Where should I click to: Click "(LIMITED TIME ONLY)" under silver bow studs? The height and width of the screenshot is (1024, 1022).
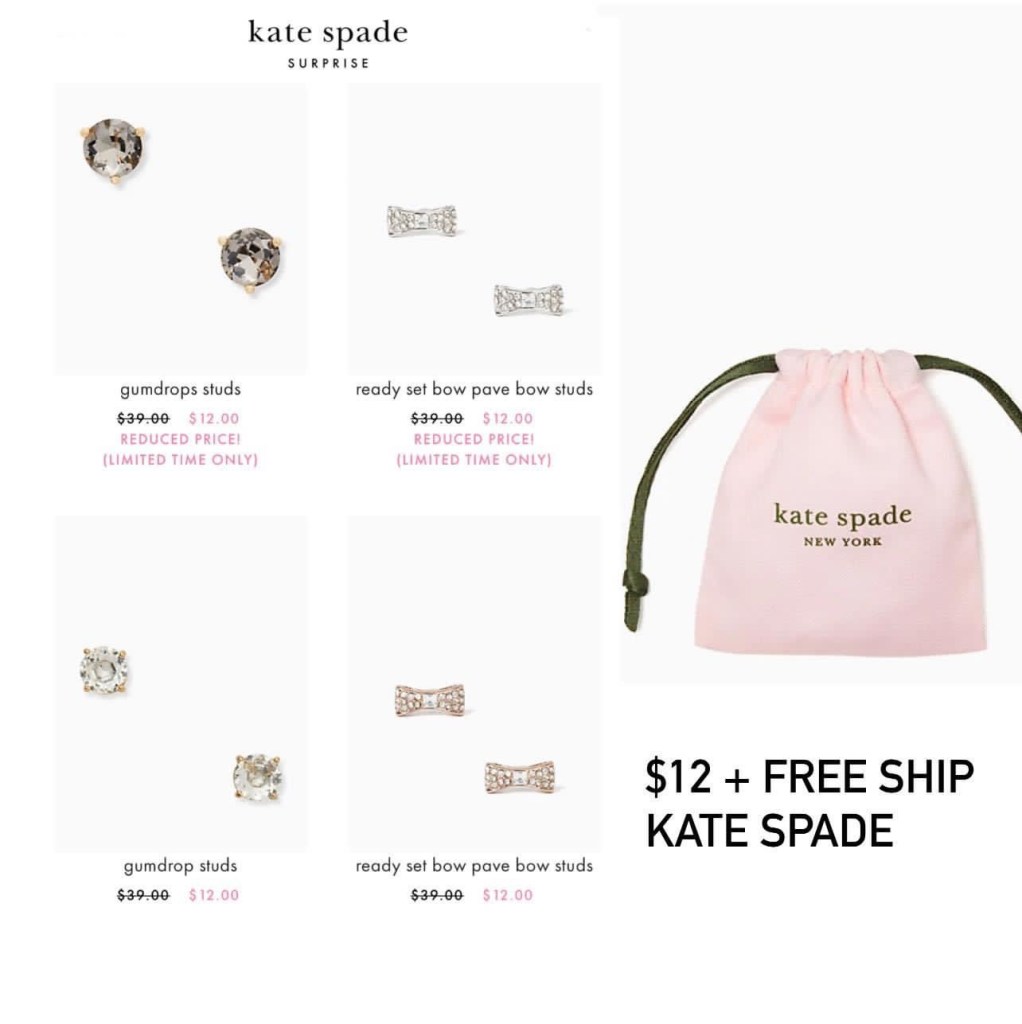474,460
